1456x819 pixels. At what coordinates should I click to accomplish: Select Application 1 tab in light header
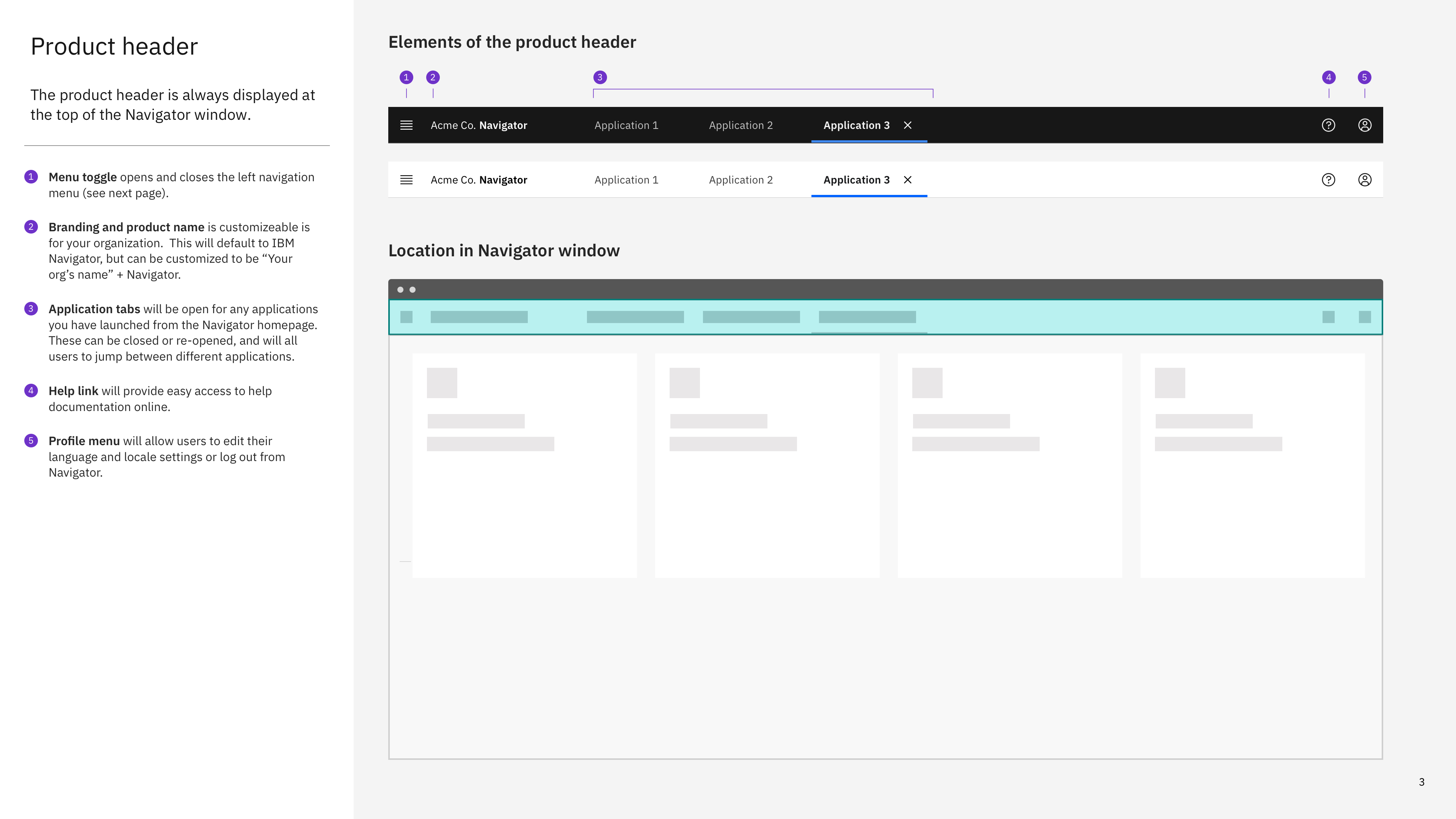click(x=626, y=180)
